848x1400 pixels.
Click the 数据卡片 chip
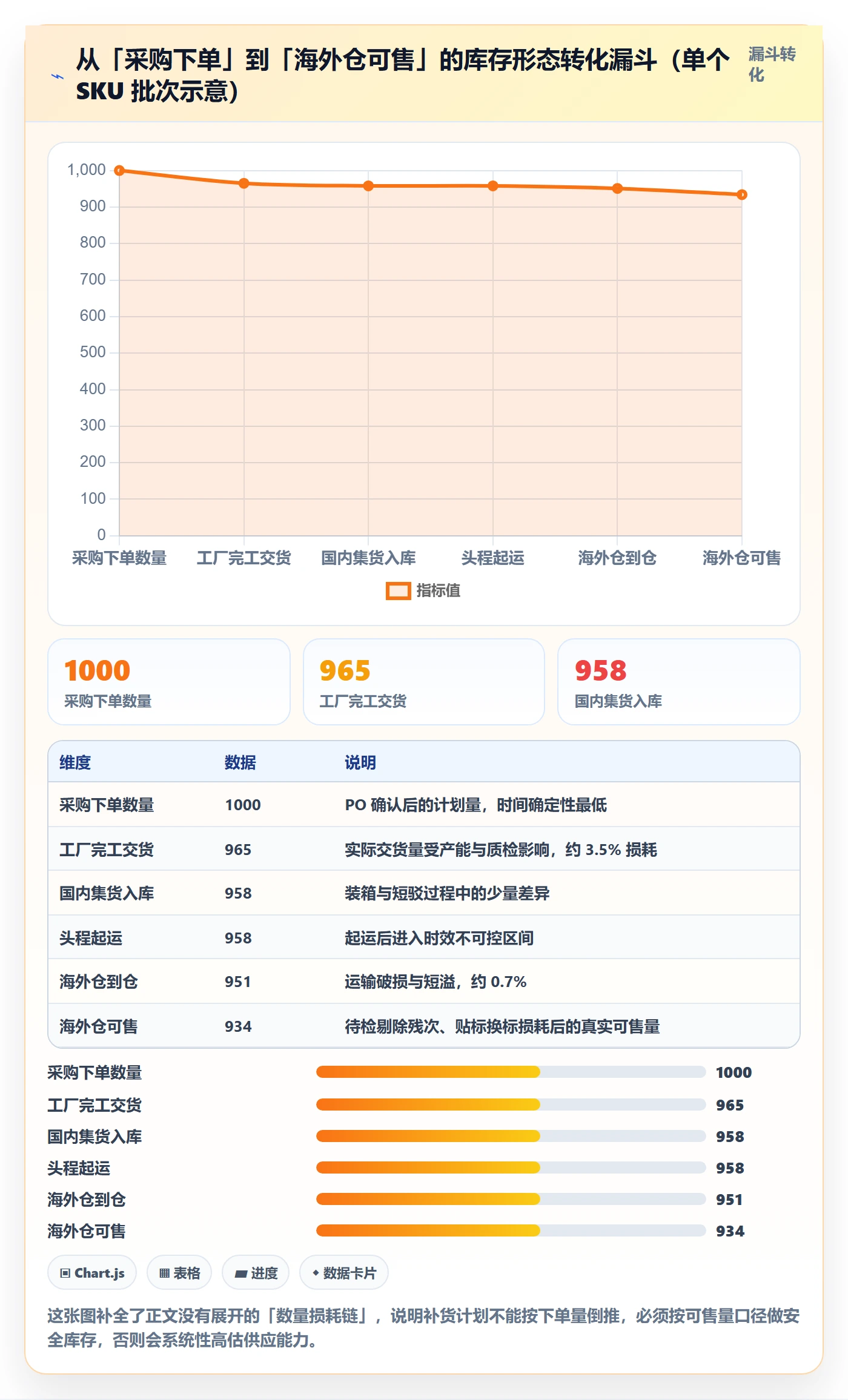(344, 1273)
